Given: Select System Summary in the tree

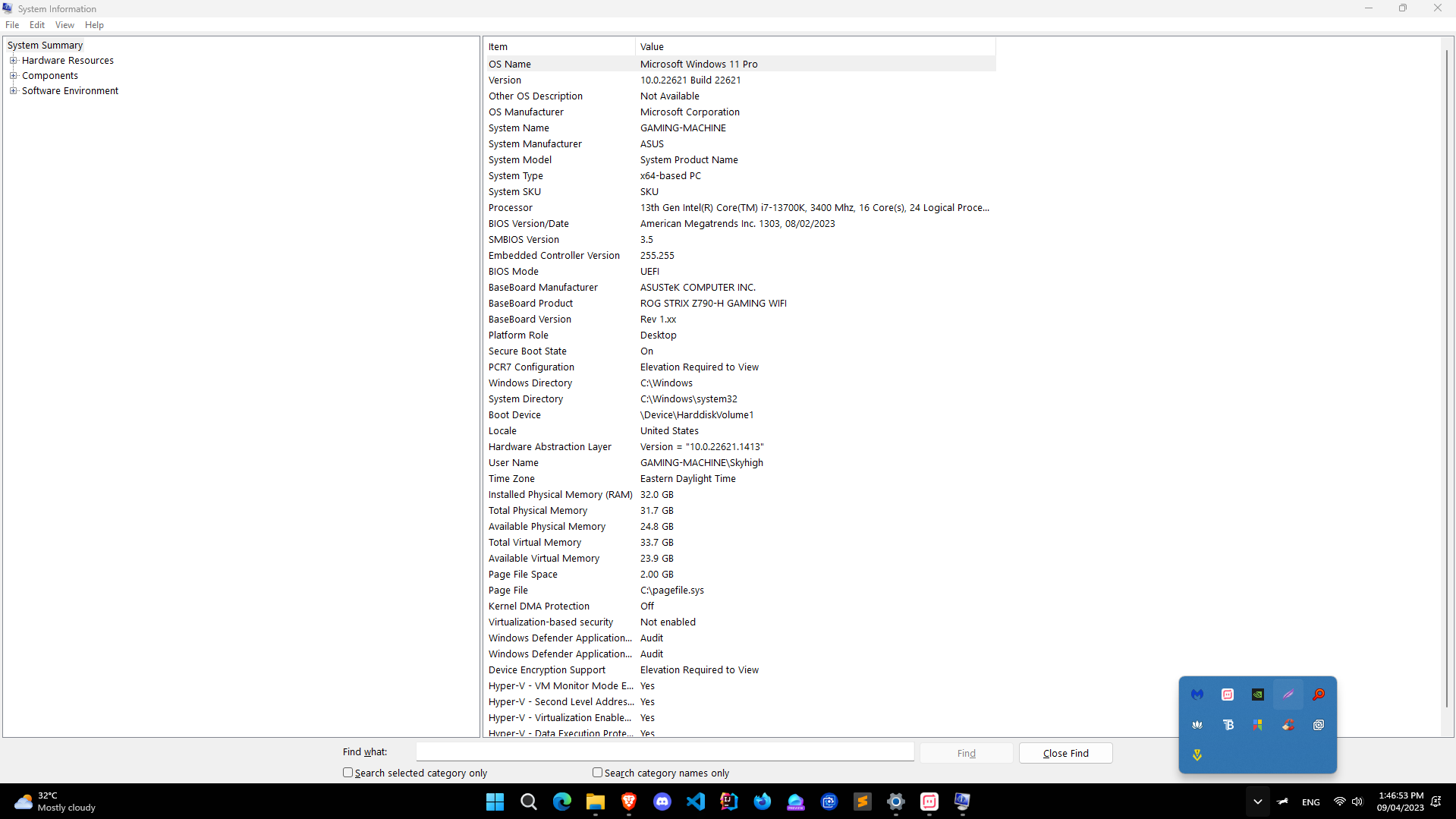Looking at the screenshot, I should coord(45,46).
